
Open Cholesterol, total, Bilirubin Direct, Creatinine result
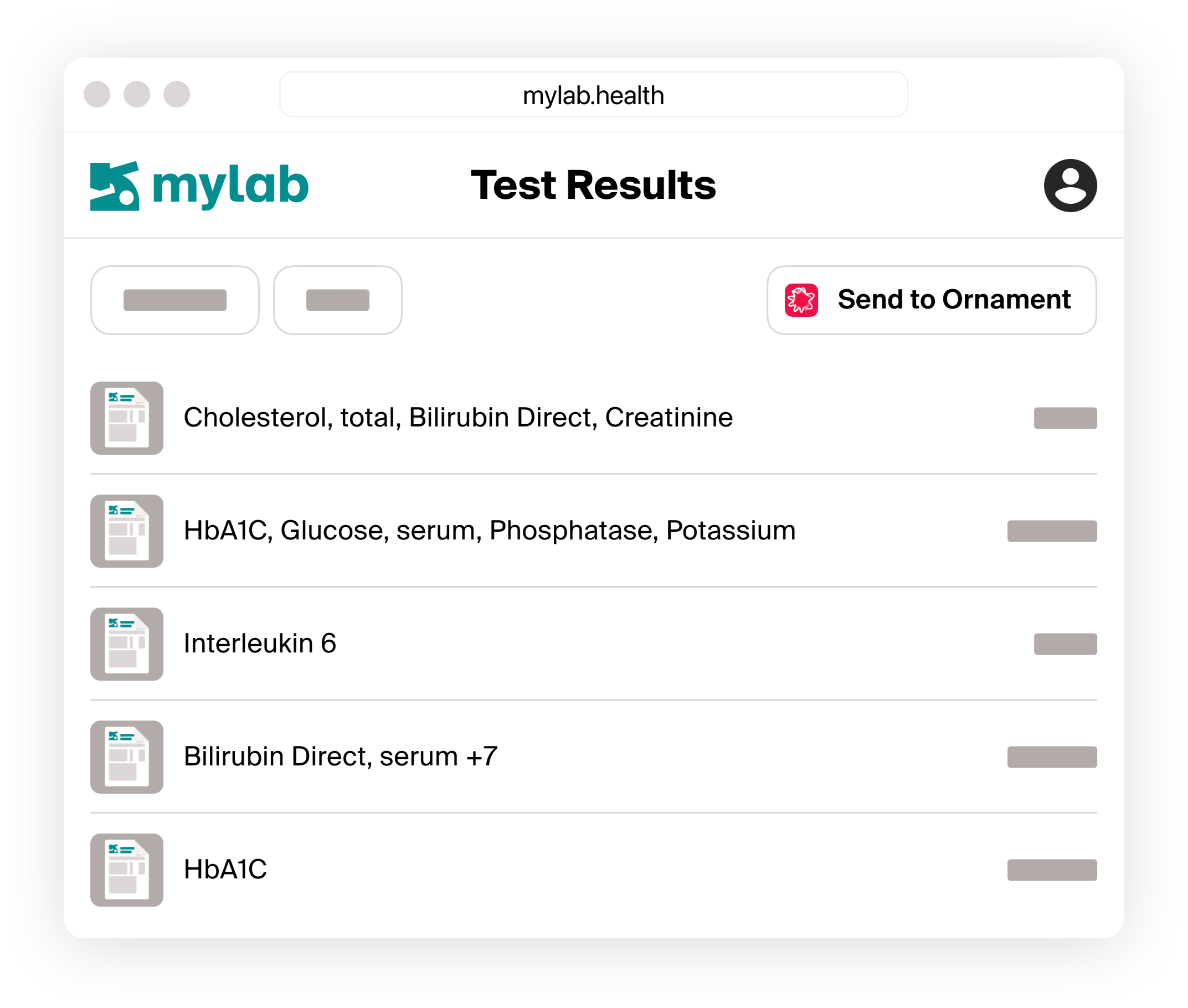(457, 418)
